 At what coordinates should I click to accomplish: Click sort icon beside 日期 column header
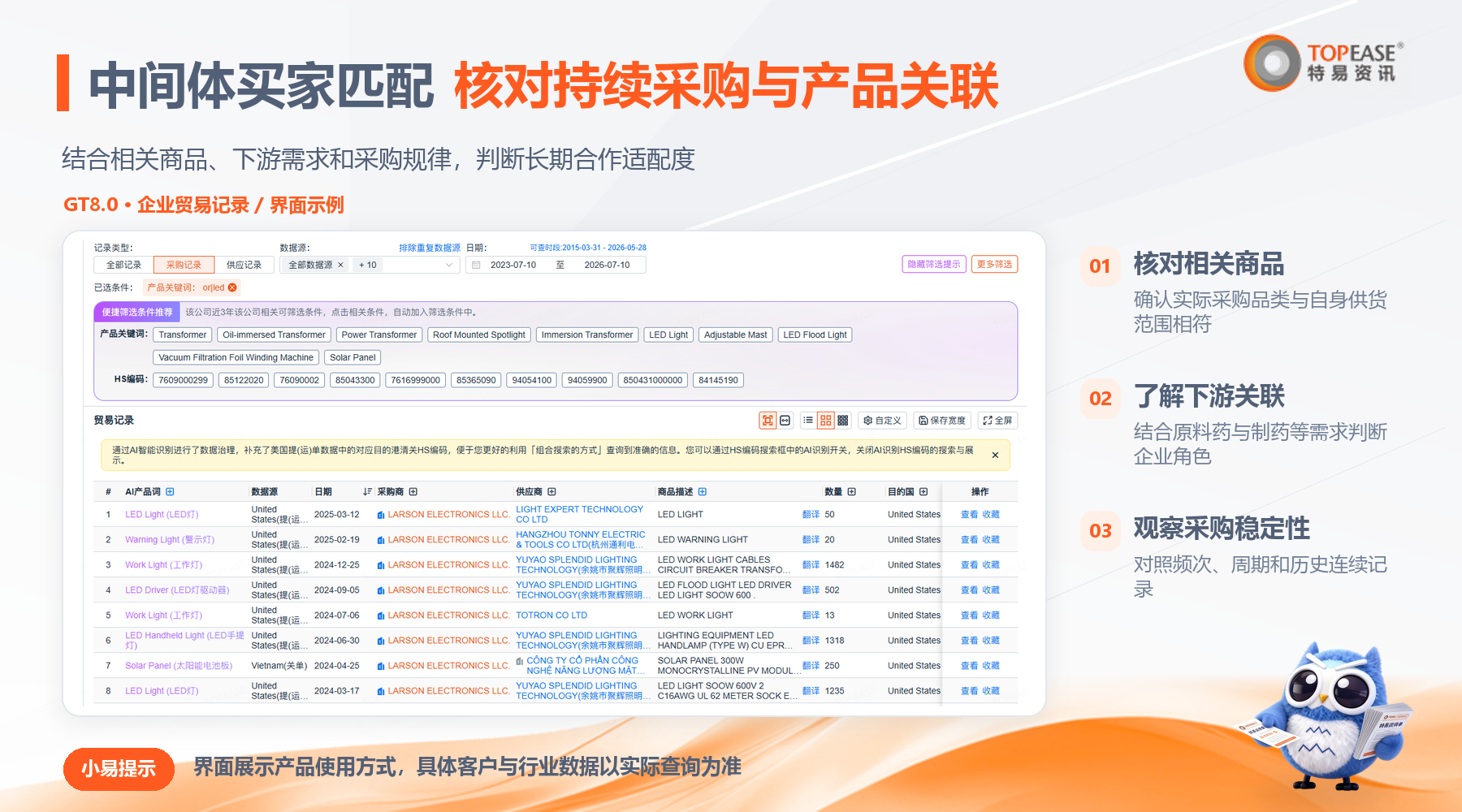click(x=367, y=491)
